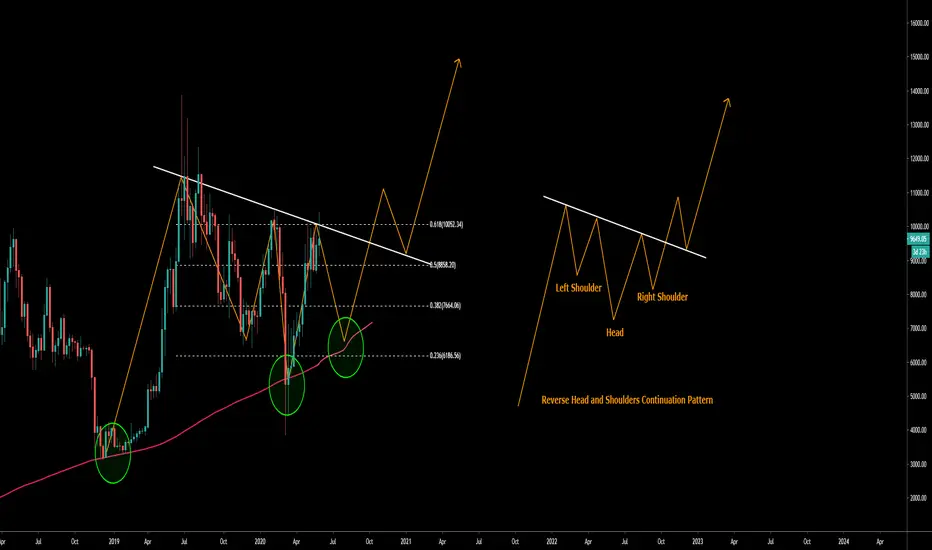This screenshot has height=550, width=932.
Task: Click the 0.5(8858.20) Fibonacci label
Action: (x=443, y=265)
